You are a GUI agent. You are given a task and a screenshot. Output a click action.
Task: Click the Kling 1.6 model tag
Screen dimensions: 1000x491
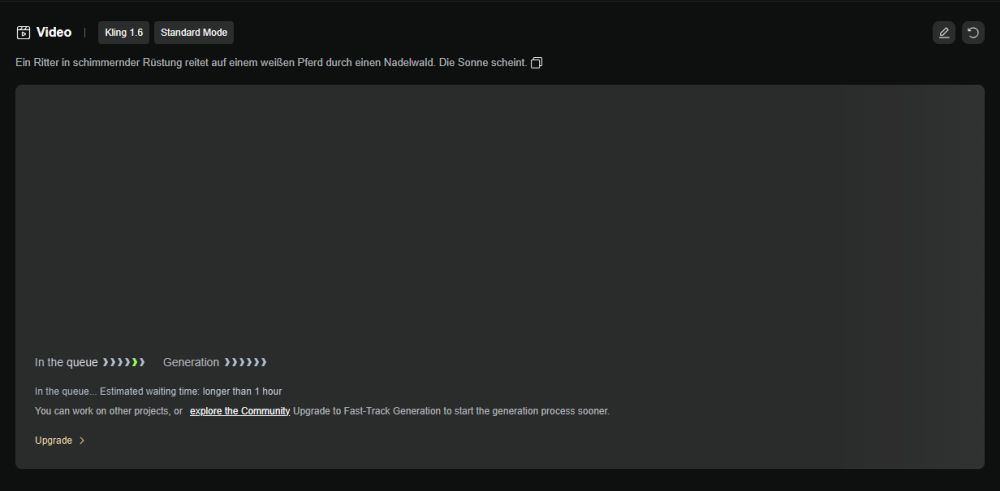[124, 33]
